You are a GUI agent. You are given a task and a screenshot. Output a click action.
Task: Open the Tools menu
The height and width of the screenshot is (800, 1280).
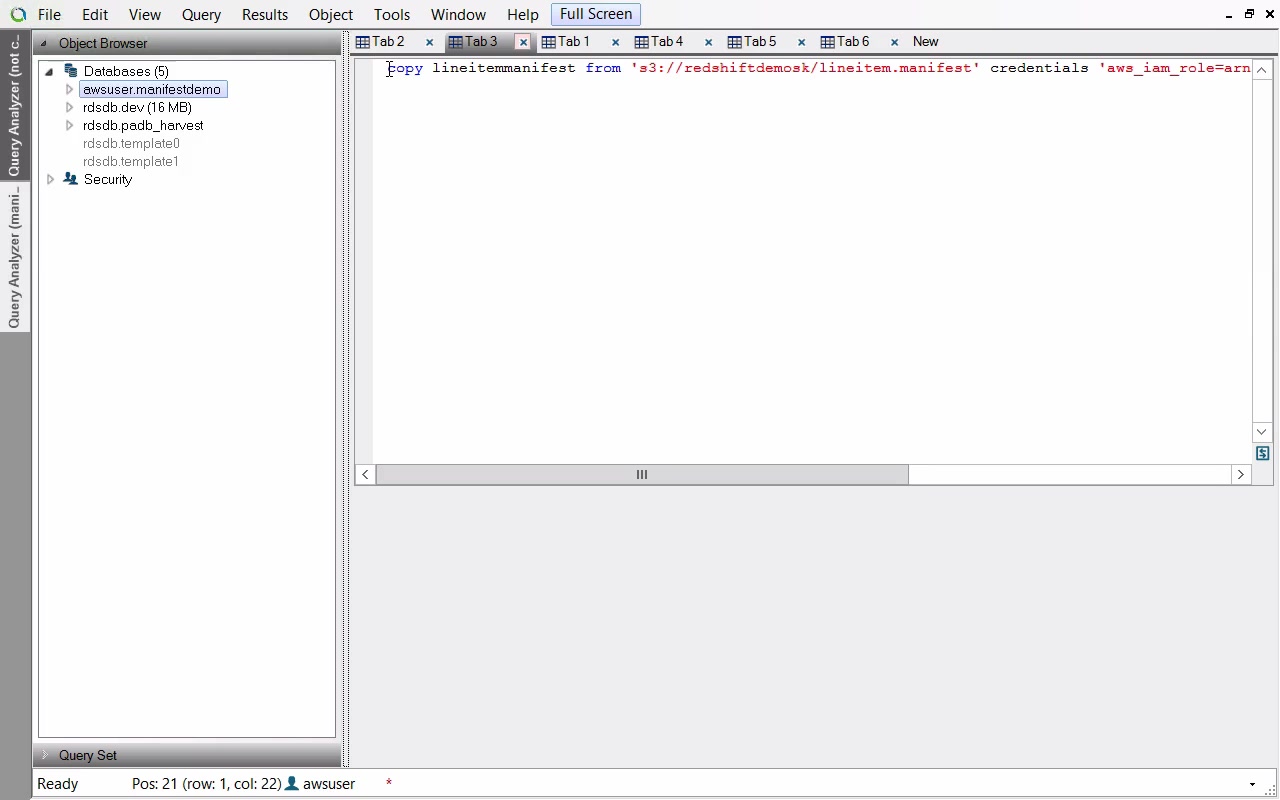(392, 15)
